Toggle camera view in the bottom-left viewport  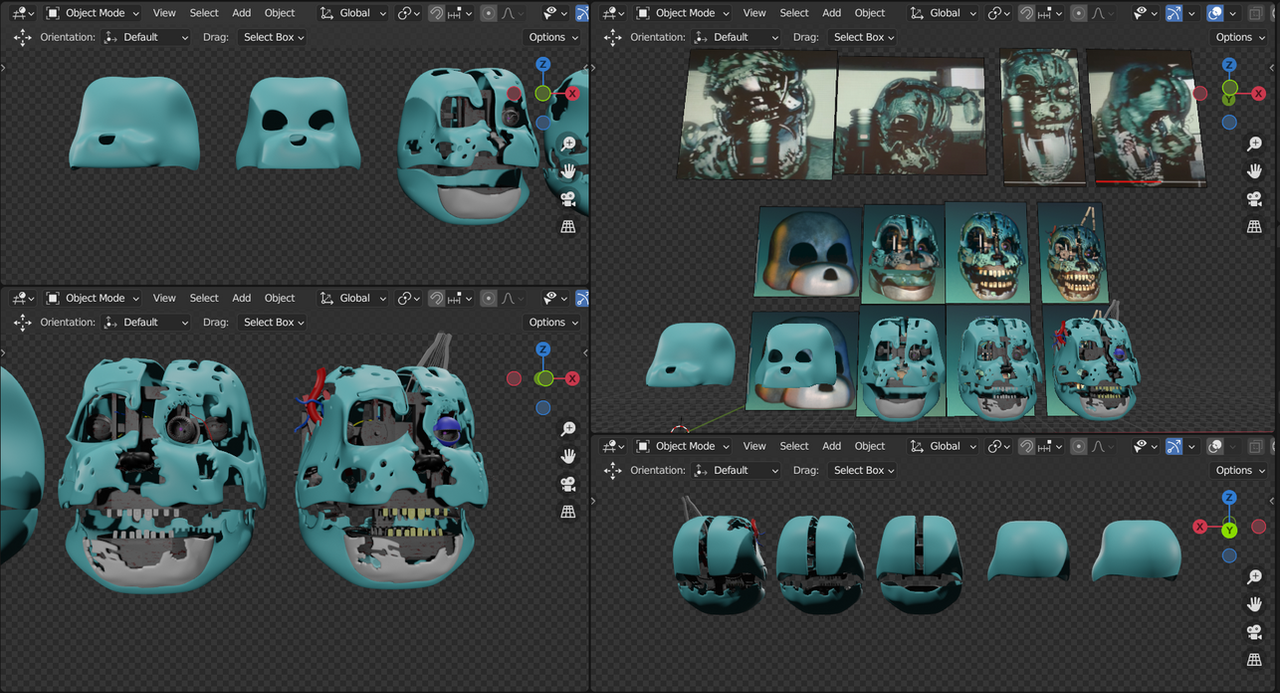tap(568, 484)
